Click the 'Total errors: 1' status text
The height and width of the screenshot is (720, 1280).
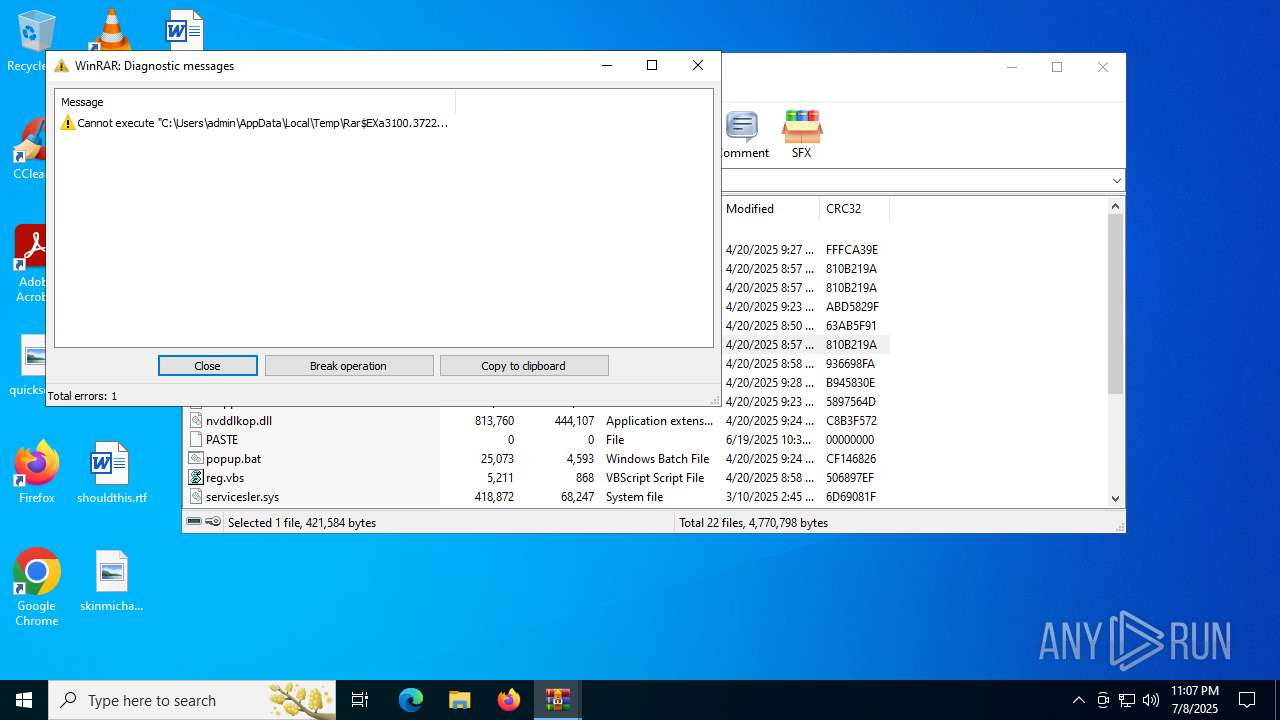[82, 396]
